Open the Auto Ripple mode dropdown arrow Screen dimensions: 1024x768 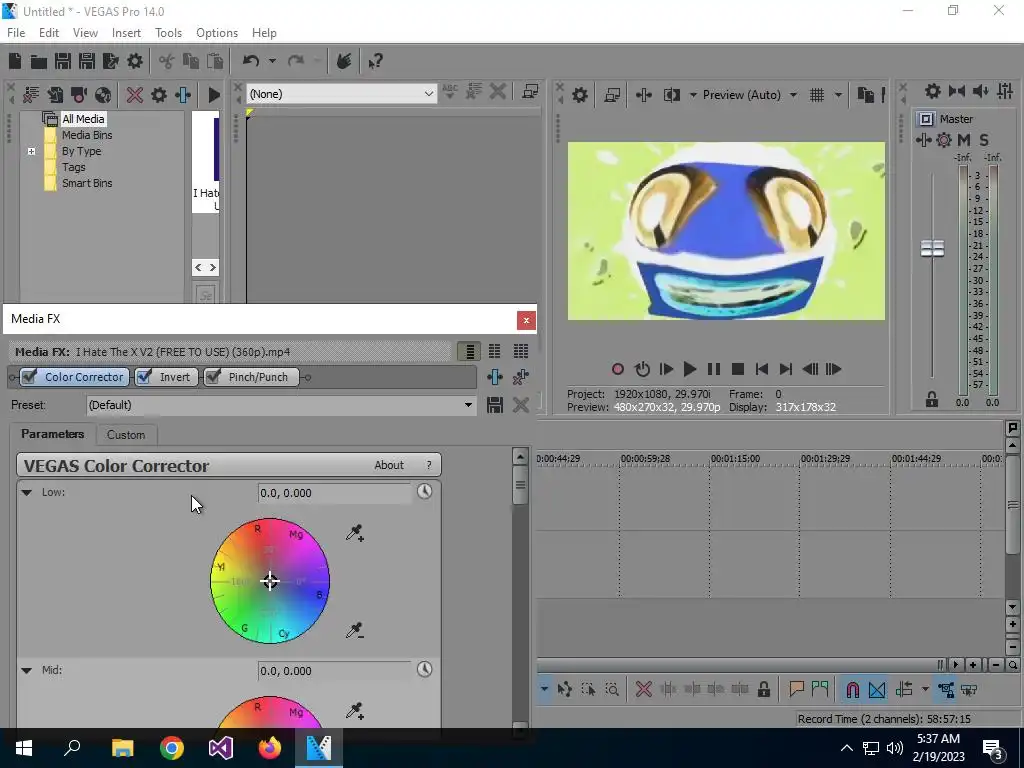point(925,690)
